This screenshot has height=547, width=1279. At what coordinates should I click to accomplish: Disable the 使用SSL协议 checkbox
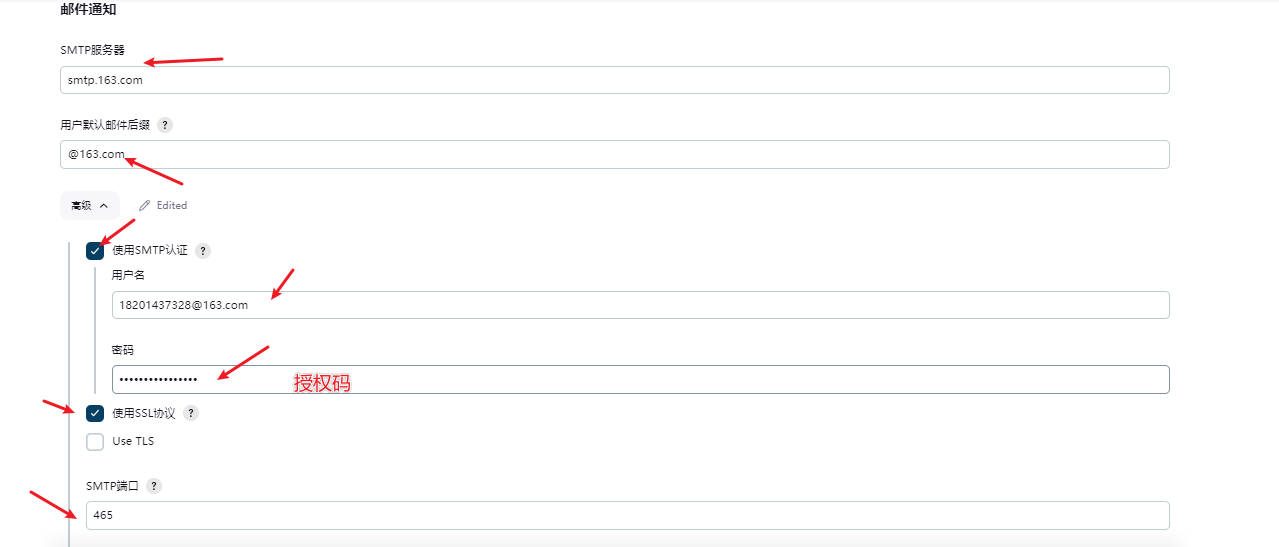pos(95,413)
